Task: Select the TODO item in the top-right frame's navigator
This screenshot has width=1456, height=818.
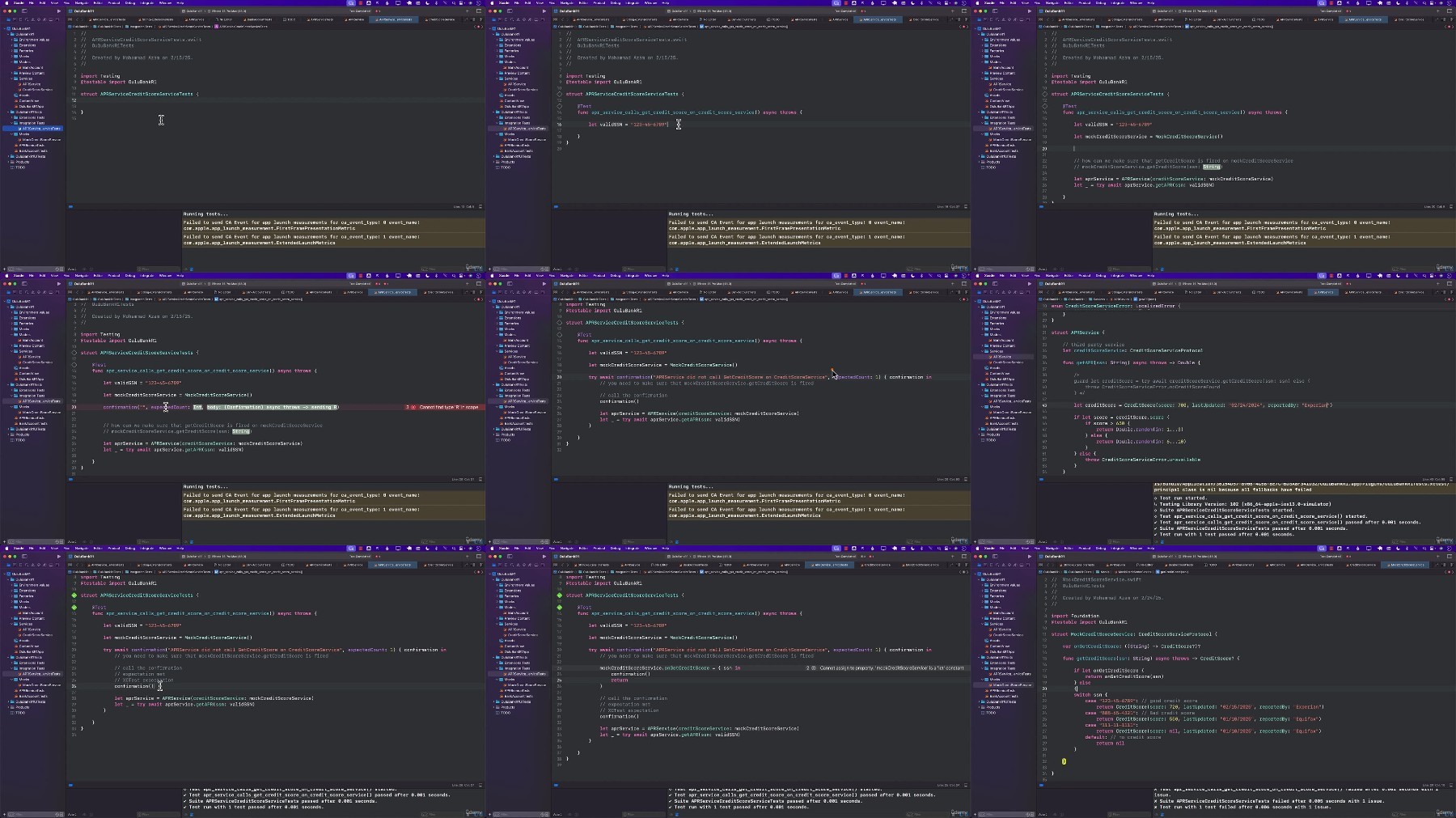Action: [x=990, y=167]
